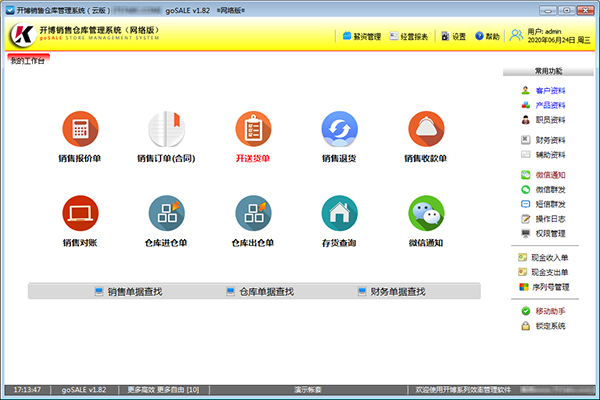The image size is (600, 400).
Task: Open the 销售对账 laptop icon
Action: coord(80,214)
